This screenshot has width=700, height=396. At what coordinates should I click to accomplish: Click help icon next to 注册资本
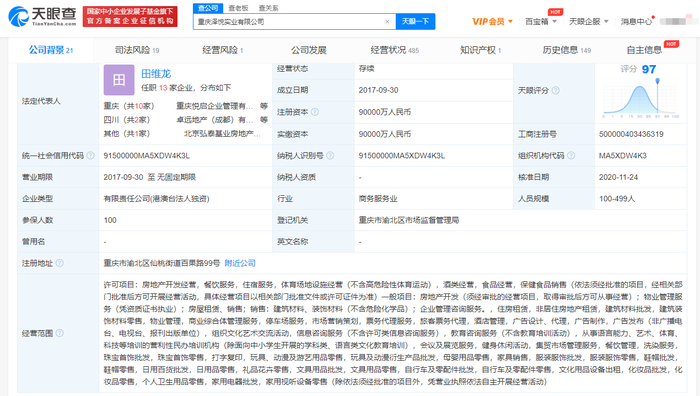coord(315,112)
